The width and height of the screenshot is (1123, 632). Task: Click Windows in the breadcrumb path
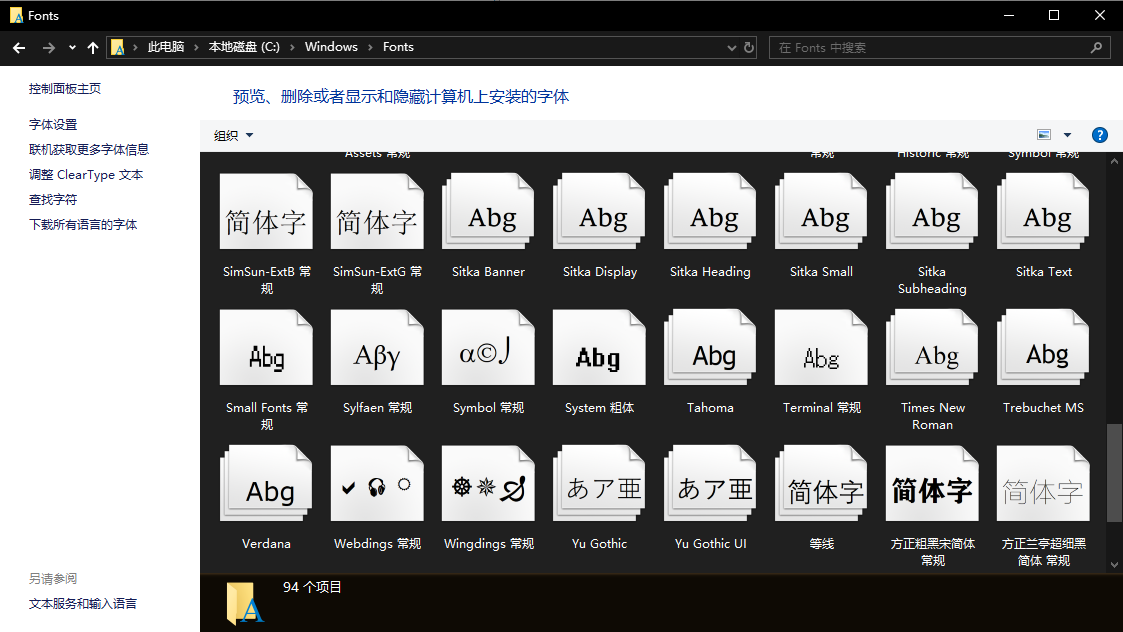(331, 47)
